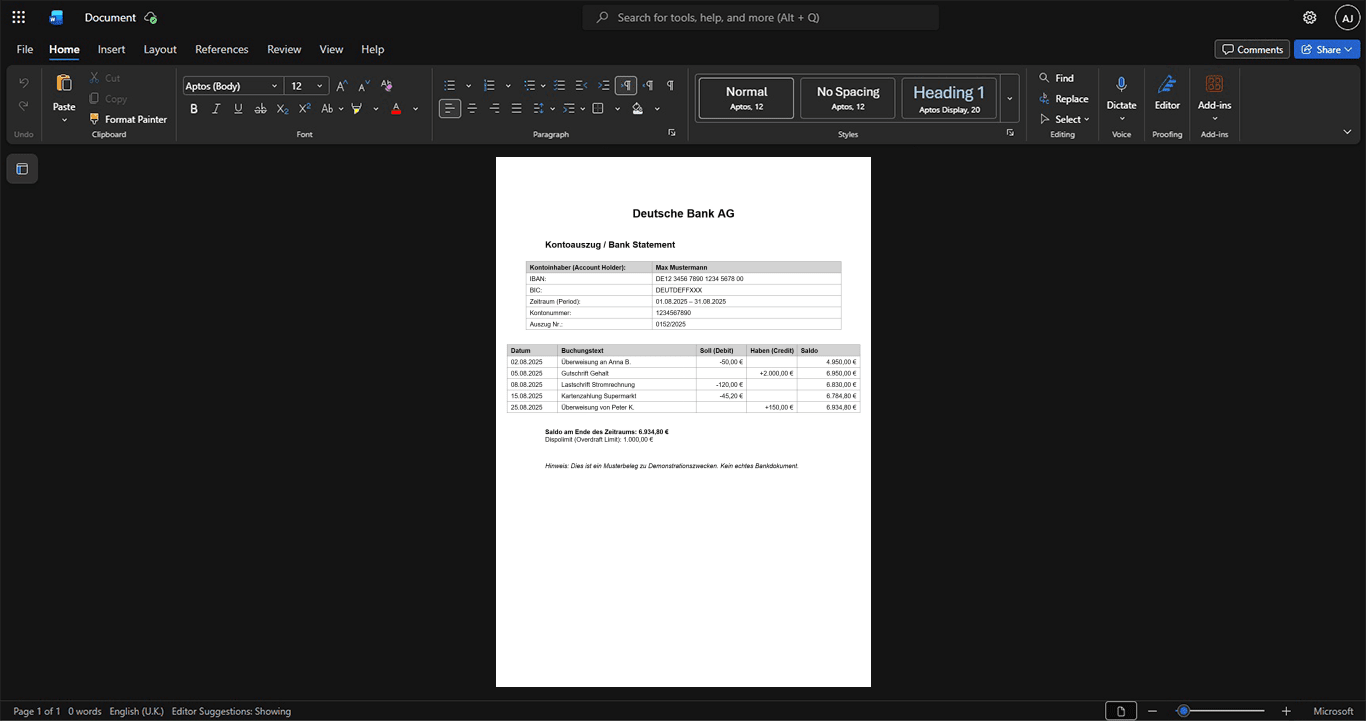
Task: Toggle bold formatting
Action: pyautogui.click(x=194, y=108)
